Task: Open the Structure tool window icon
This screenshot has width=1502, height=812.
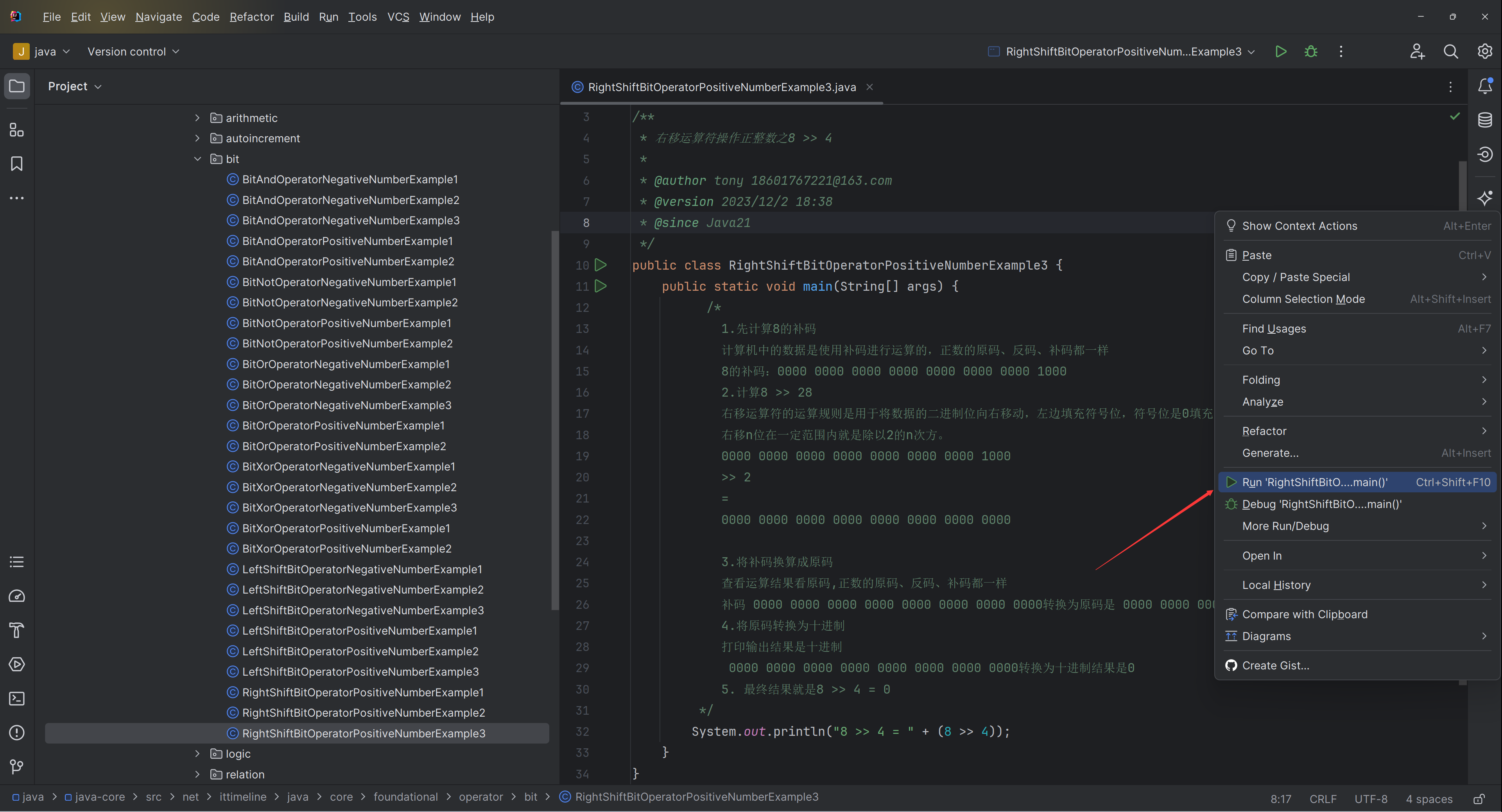Action: click(x=17, y=130)
